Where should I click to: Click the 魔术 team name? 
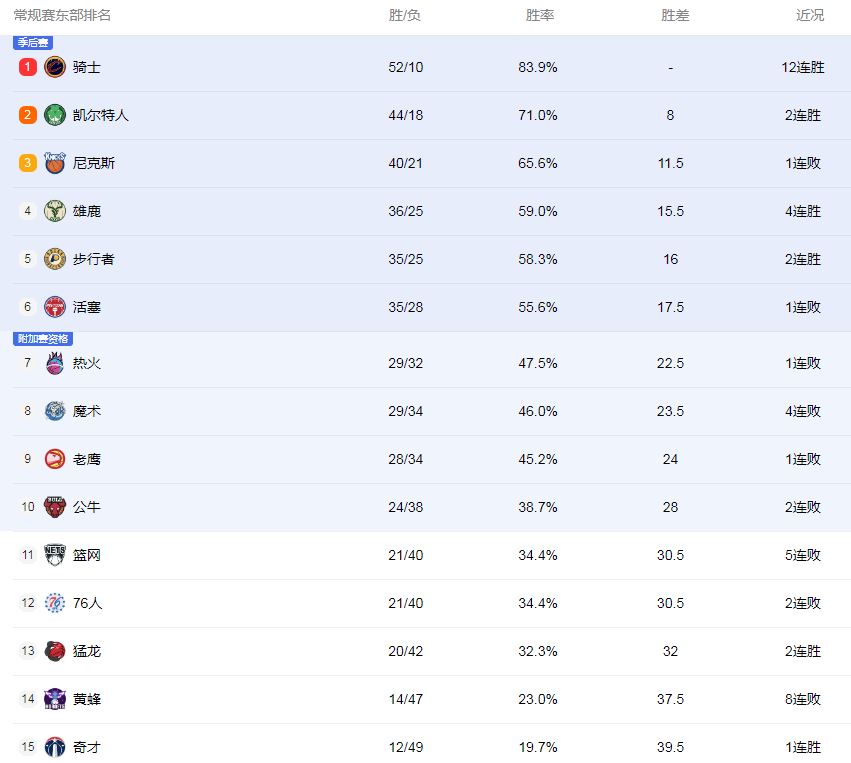[87, 411]
